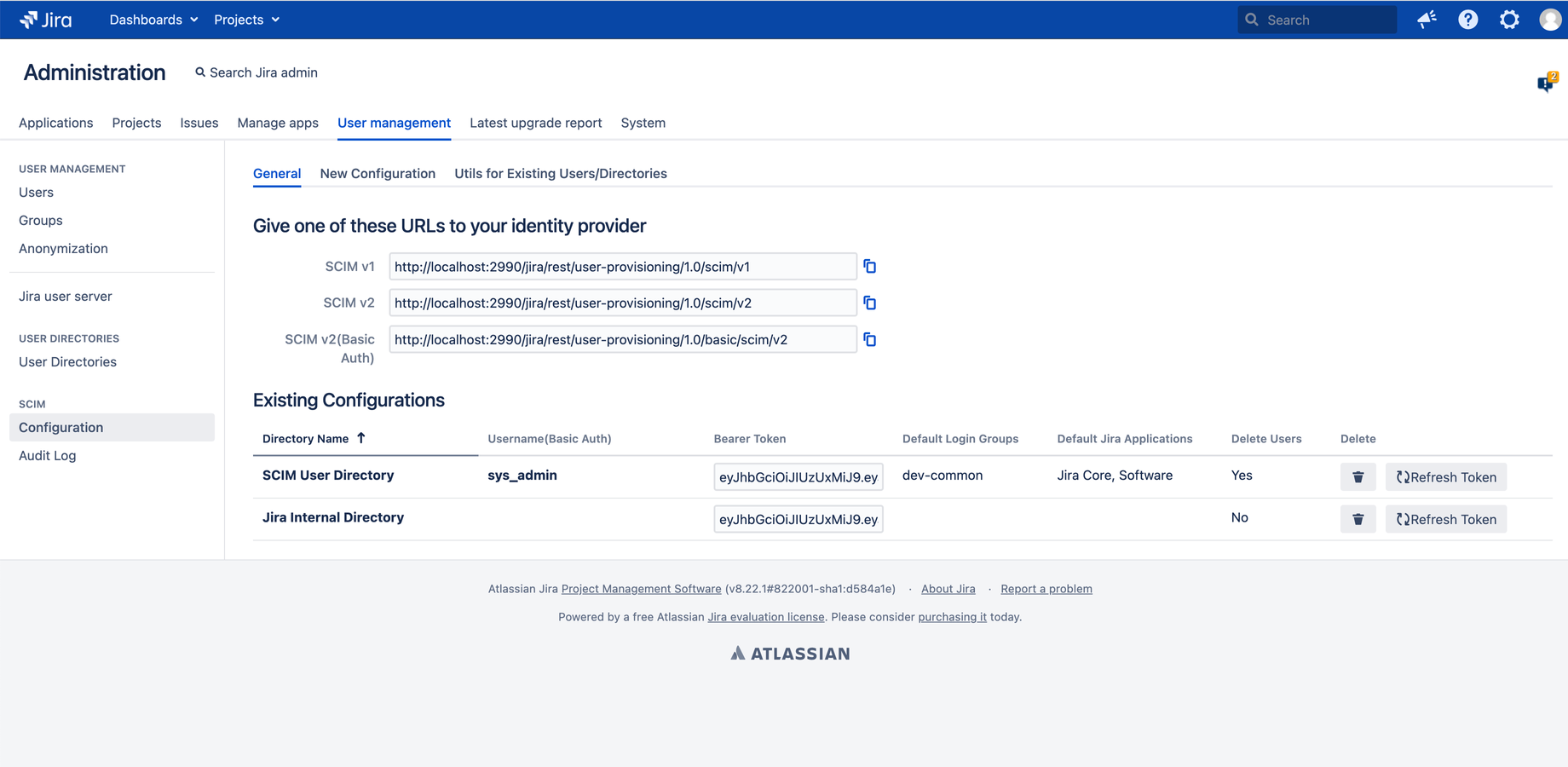Refresh token for SCIM User Directory

click(1446, 477)
